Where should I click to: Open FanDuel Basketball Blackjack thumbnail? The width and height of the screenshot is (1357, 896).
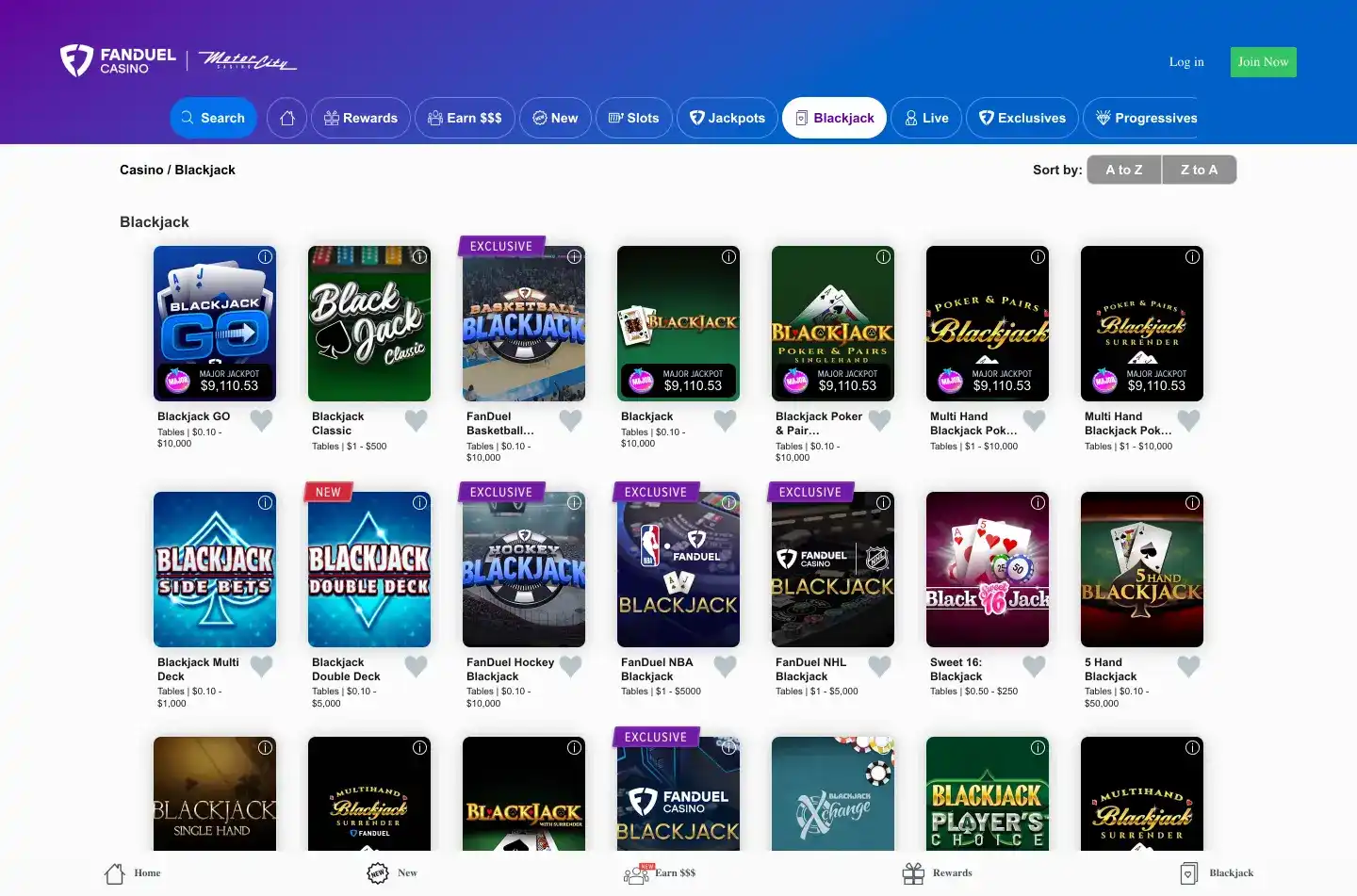pyautogui.click(x=524, y=324)
